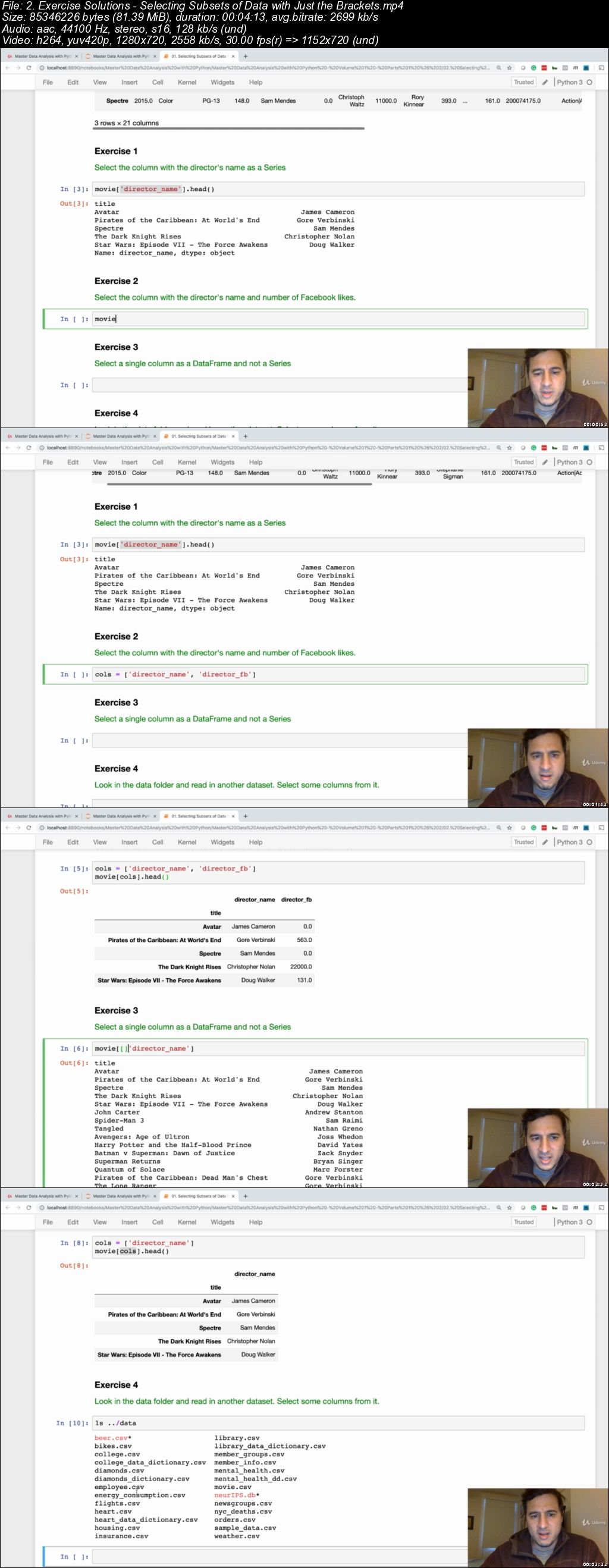Click 'Christopher Nolan' in In [5] output table
Viewport: 609px width, 1568px height.
click(x=251, y=967)
